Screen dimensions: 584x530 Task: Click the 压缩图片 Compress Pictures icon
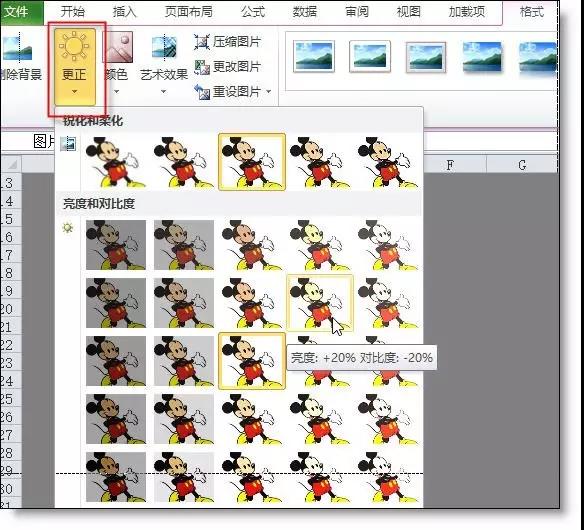tap(201, 42)
